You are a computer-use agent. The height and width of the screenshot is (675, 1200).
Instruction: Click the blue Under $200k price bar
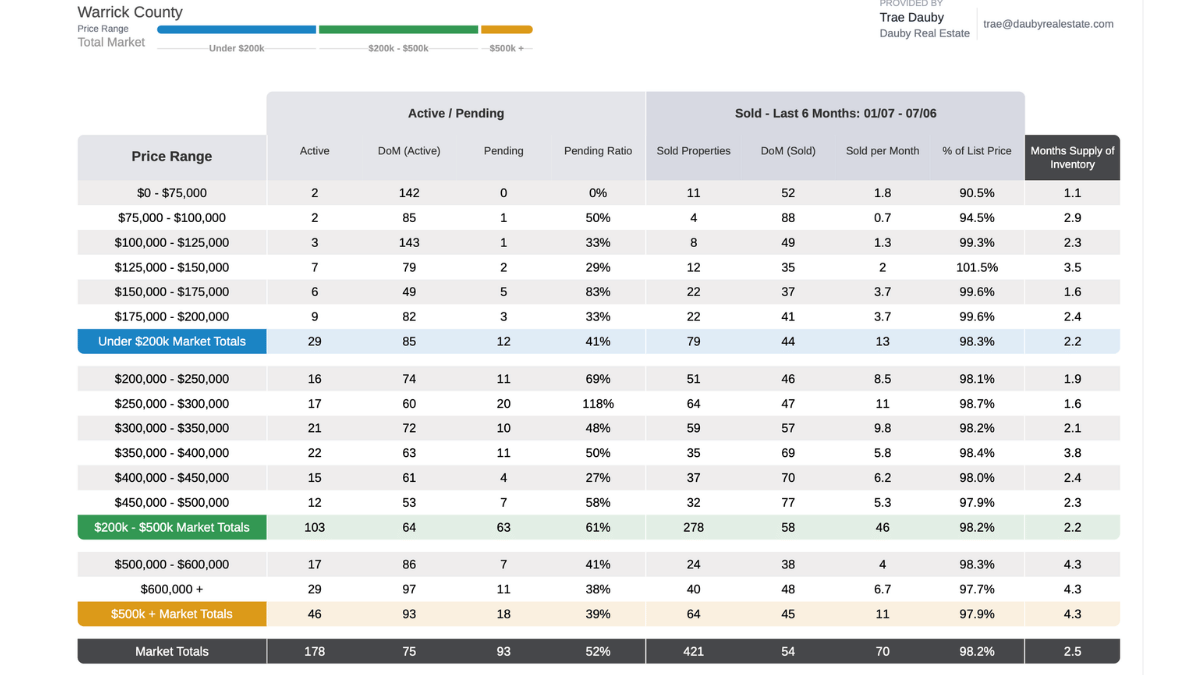click(x=236, y=30)
